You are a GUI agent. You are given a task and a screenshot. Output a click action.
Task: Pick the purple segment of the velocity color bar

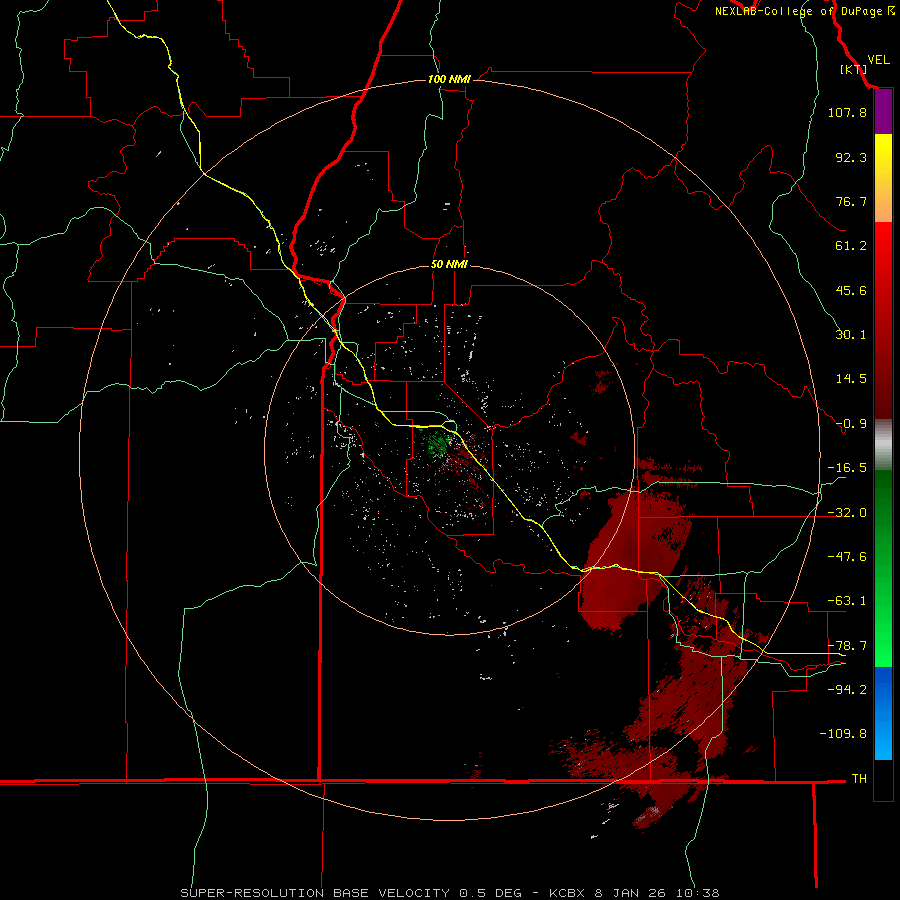883,112
